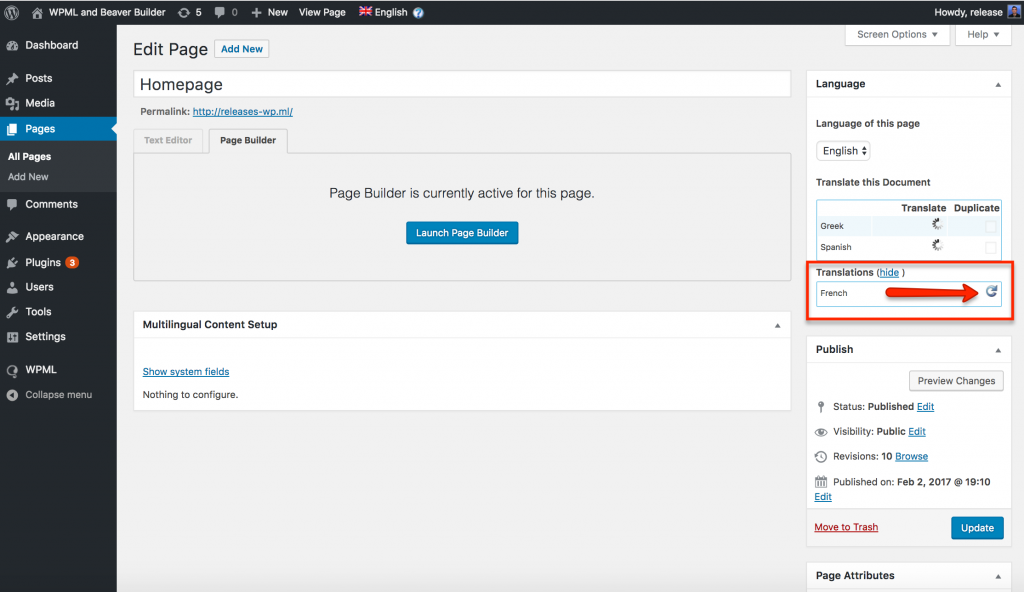This screenshot has height=592, width=1024.
Task: Click the Media icon in sidebar
Action: click(12, 103)
